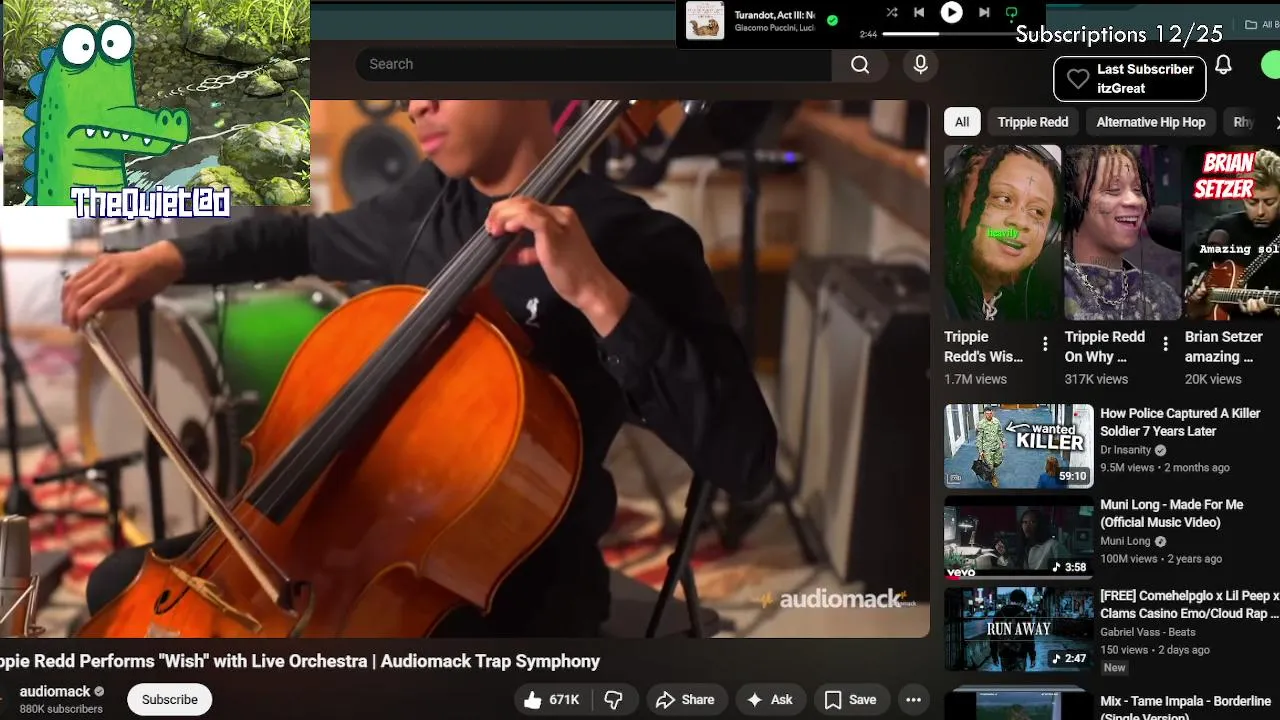Toggle shuffle in the music mini player
Viewport: 1280px width, 720px height.
891,12
